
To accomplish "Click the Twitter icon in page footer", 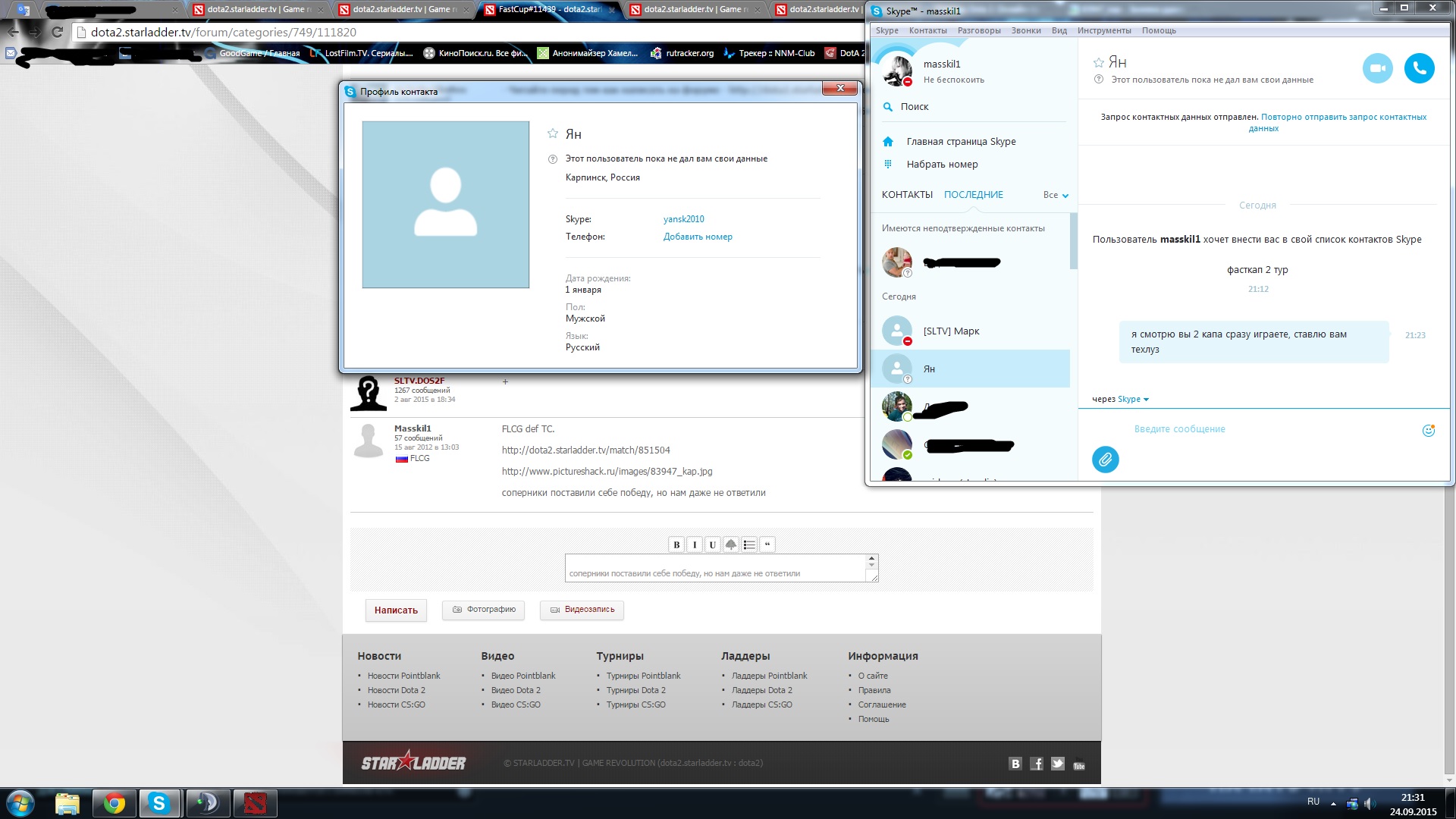I will [1058, 764].
